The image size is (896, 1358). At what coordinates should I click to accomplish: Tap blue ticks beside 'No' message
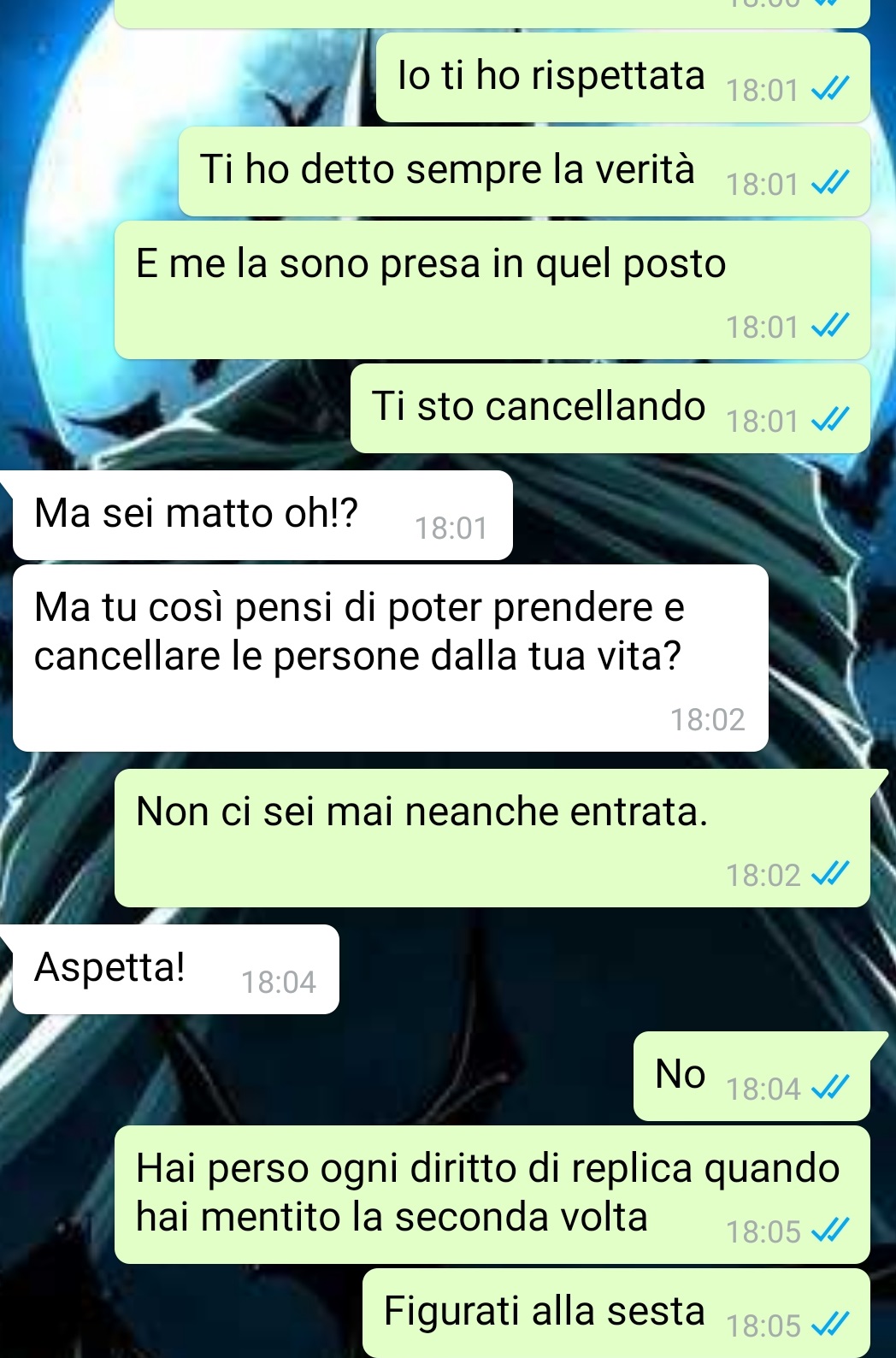(x=829, y=1087)
